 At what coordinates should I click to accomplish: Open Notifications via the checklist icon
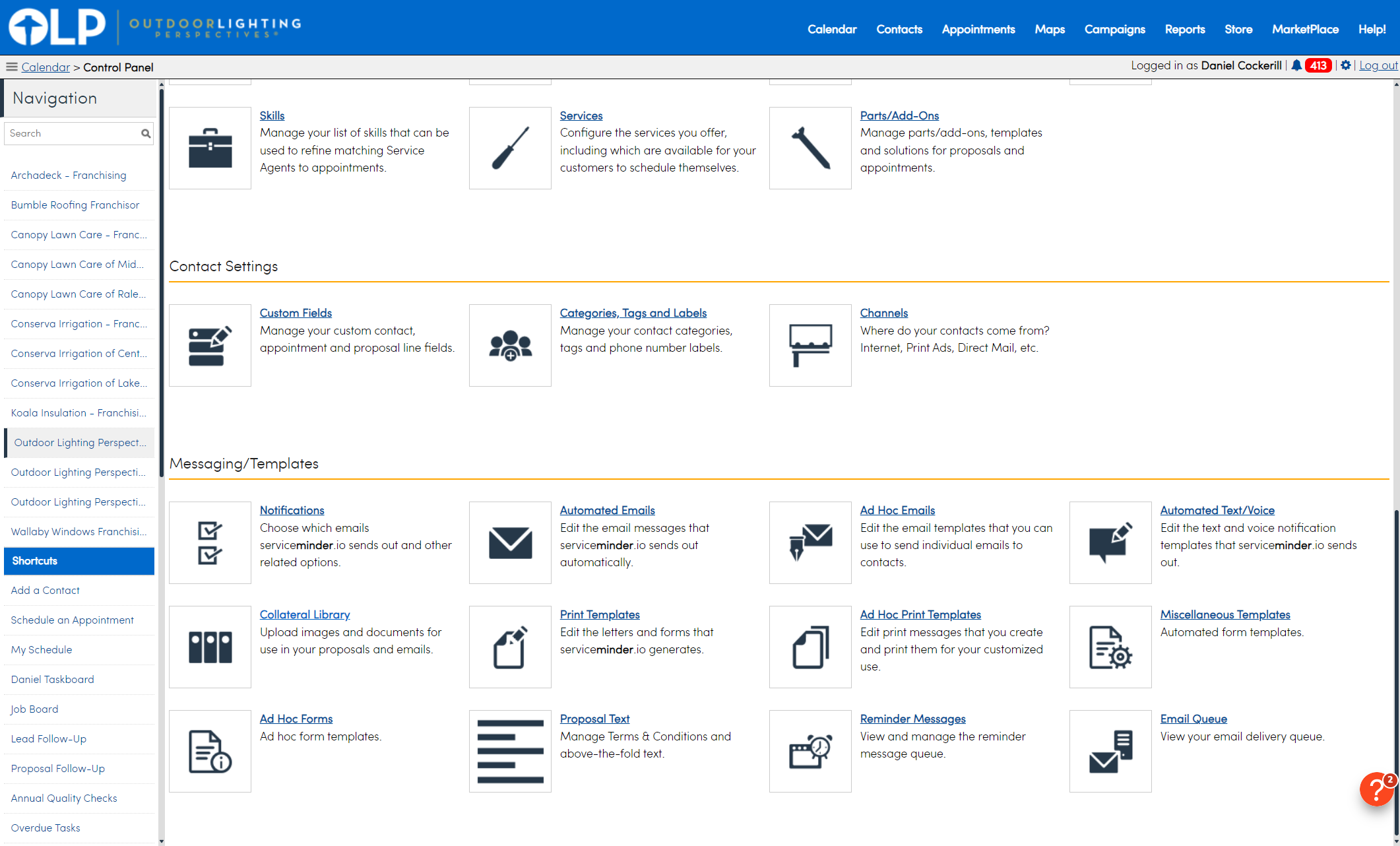pos(210,542)
